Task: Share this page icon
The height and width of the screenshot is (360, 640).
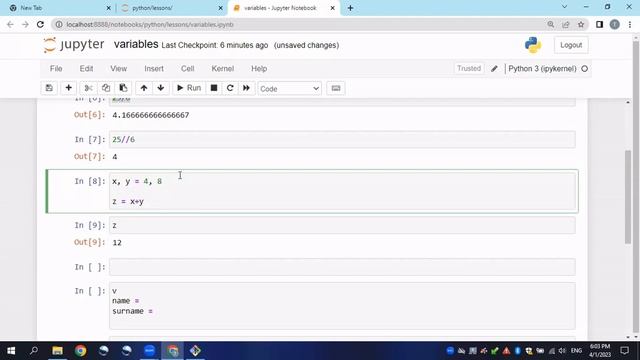Action: (x=566, y=24)
